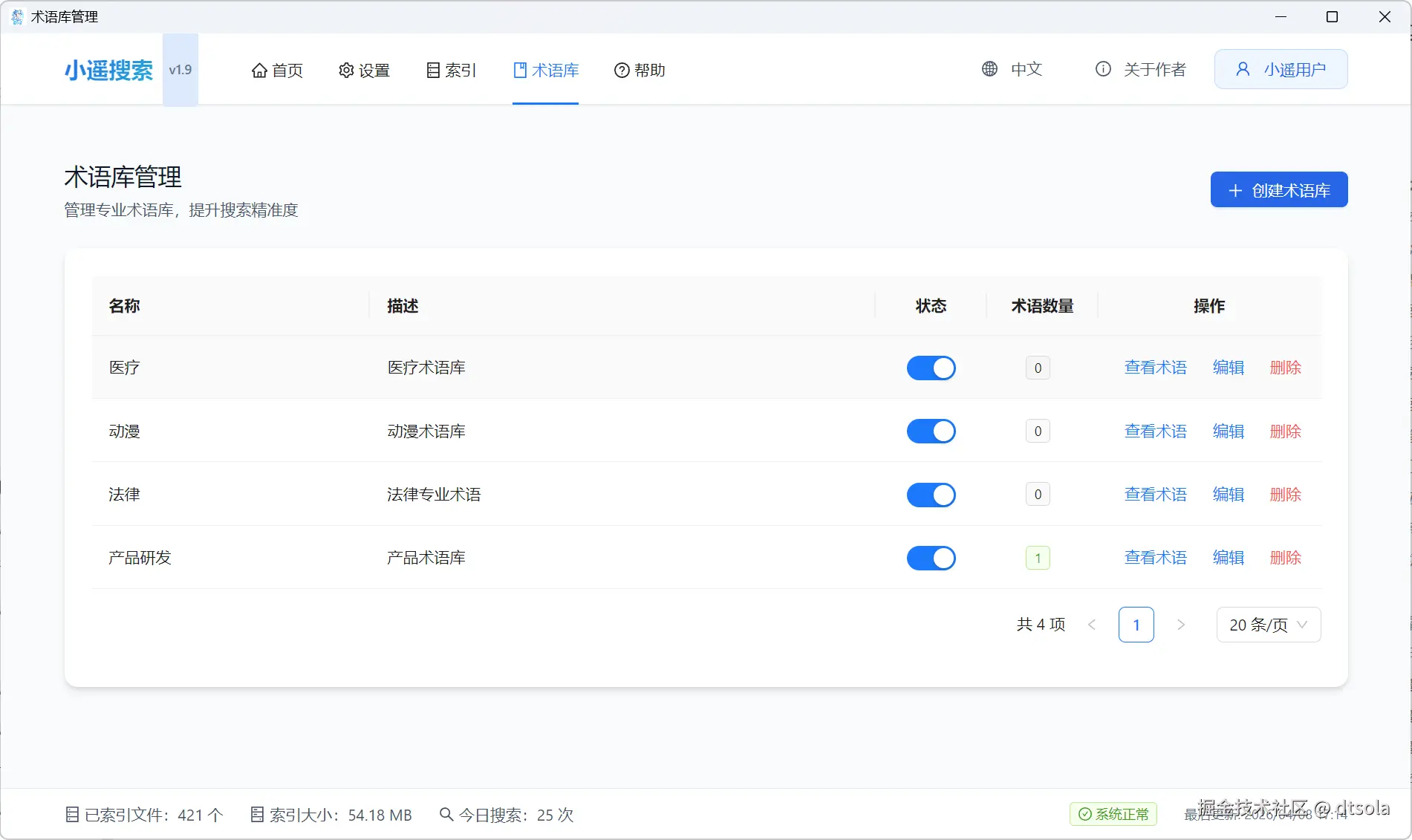The height and width of the screenshot is (840, 1412).
Task: Click the gear icon beside 设置
Action: pos(346,70)
